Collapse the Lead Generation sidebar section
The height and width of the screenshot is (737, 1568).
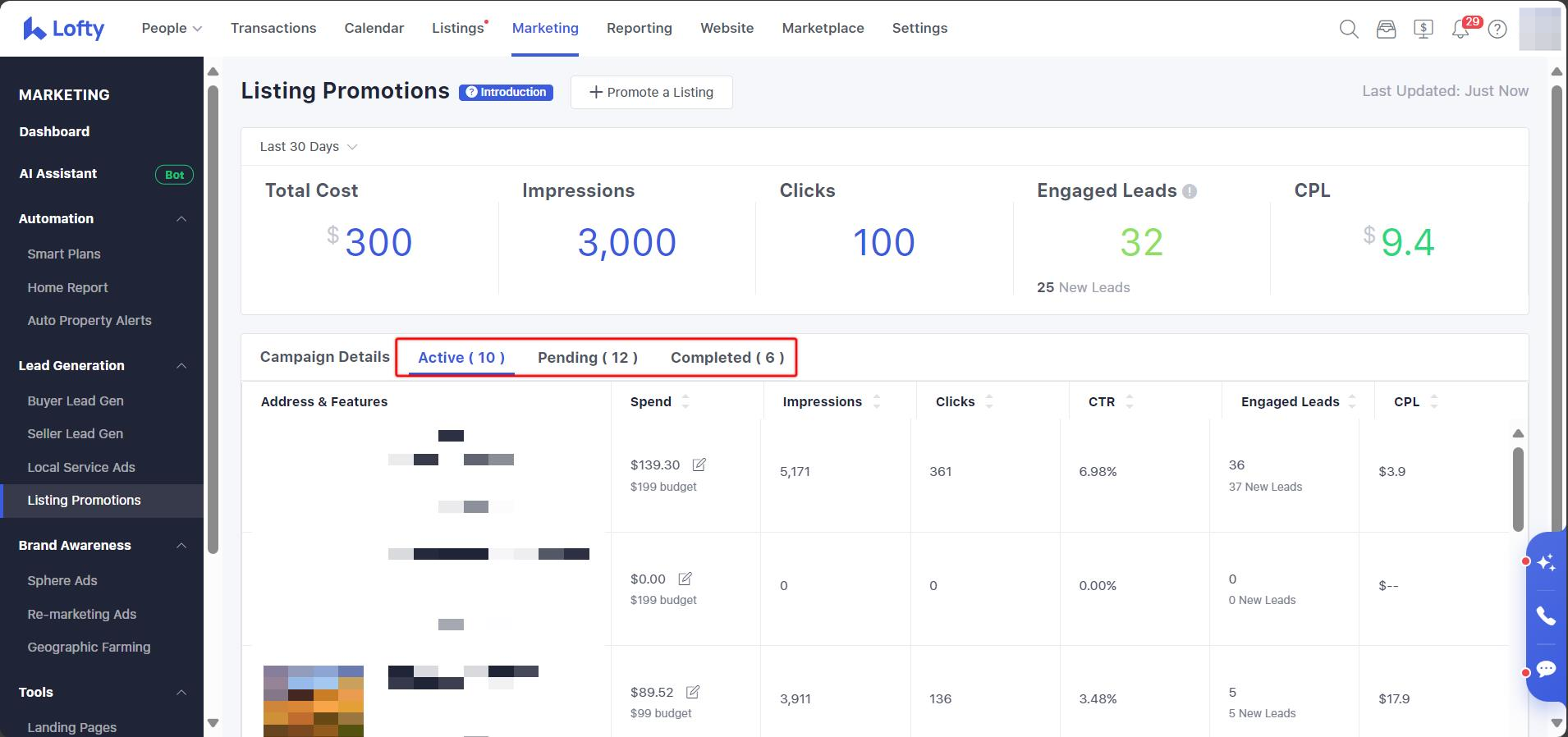(181, 366)
